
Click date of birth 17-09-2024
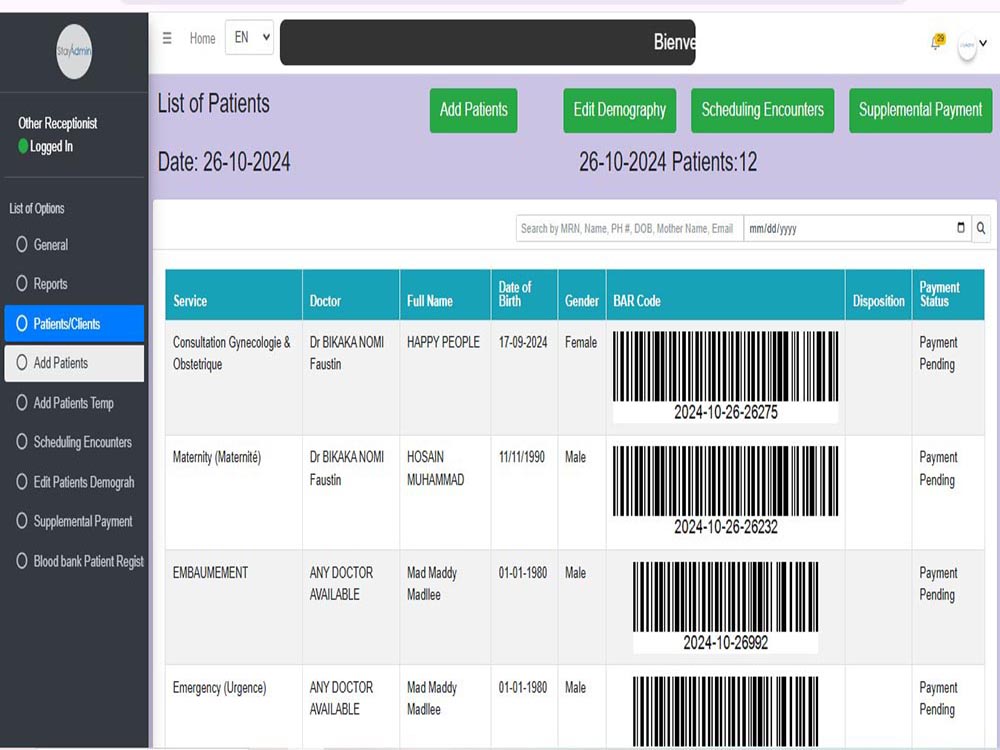pyautogui.click(x=523, y=342)
